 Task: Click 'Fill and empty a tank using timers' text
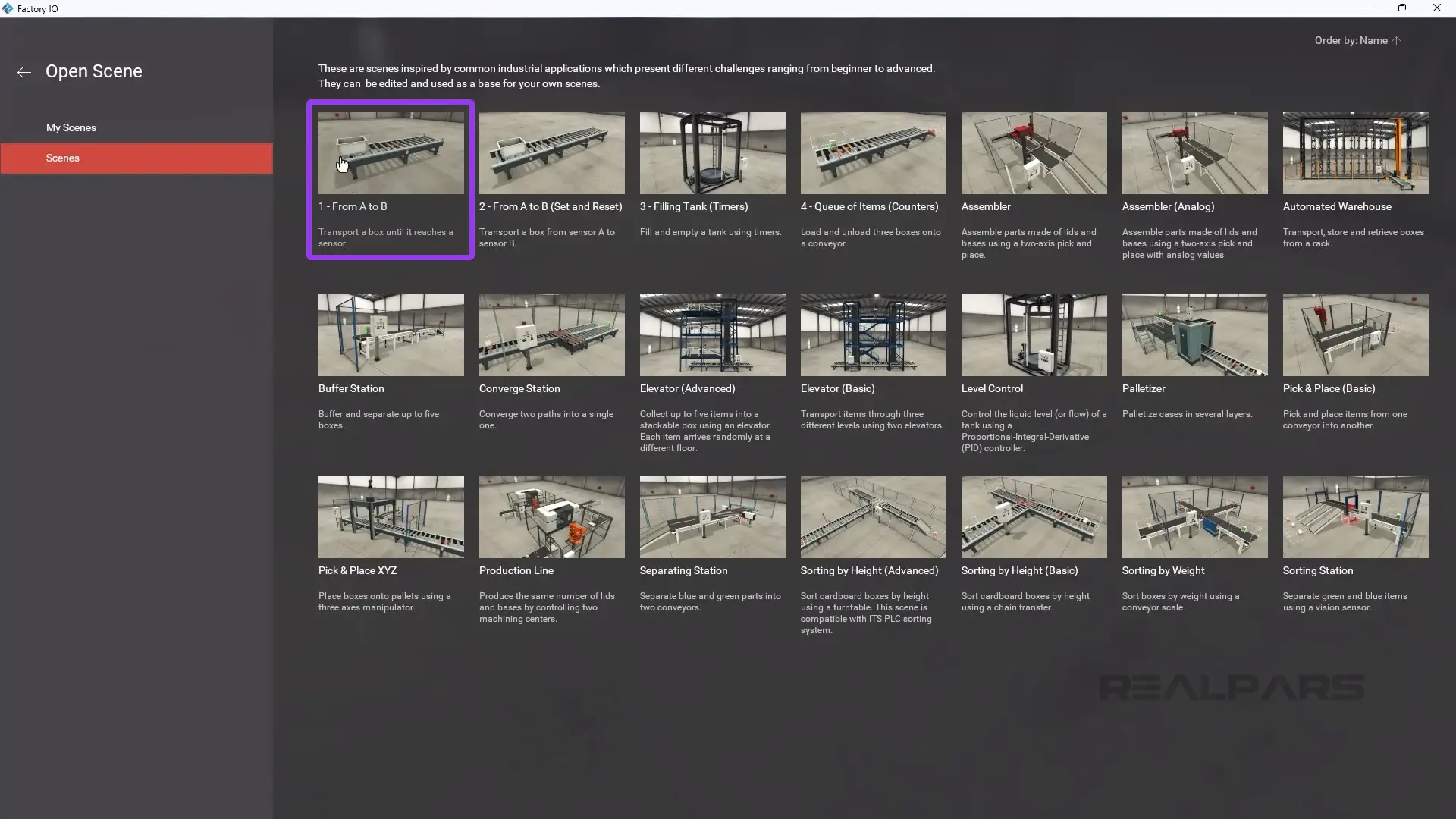711,232
